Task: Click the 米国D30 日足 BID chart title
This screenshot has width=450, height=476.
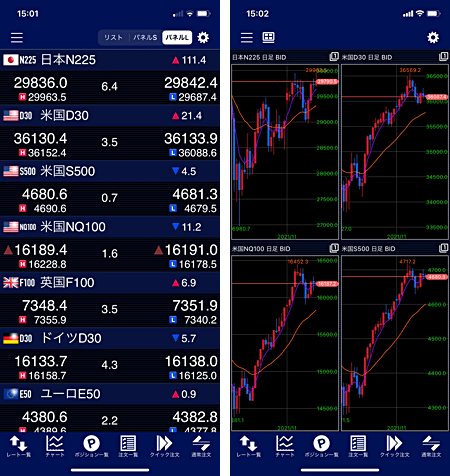Action: pyautogui.click(x=367, y=57)
